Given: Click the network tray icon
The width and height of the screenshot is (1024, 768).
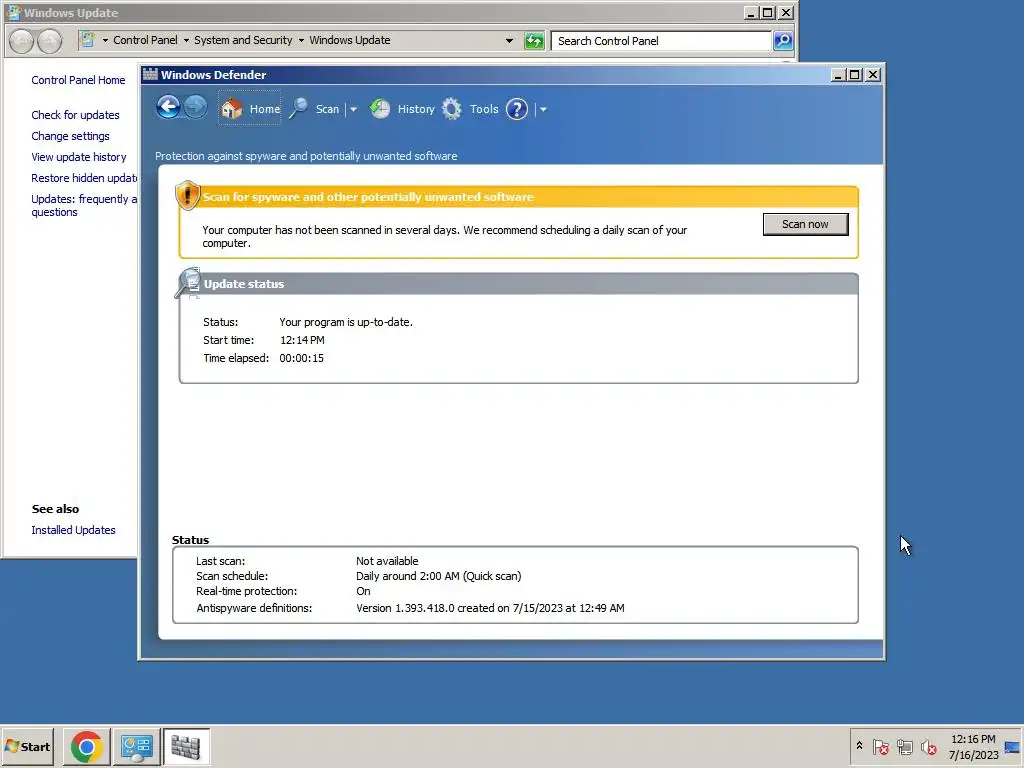Looking at the screenshot, I should 904,746.
